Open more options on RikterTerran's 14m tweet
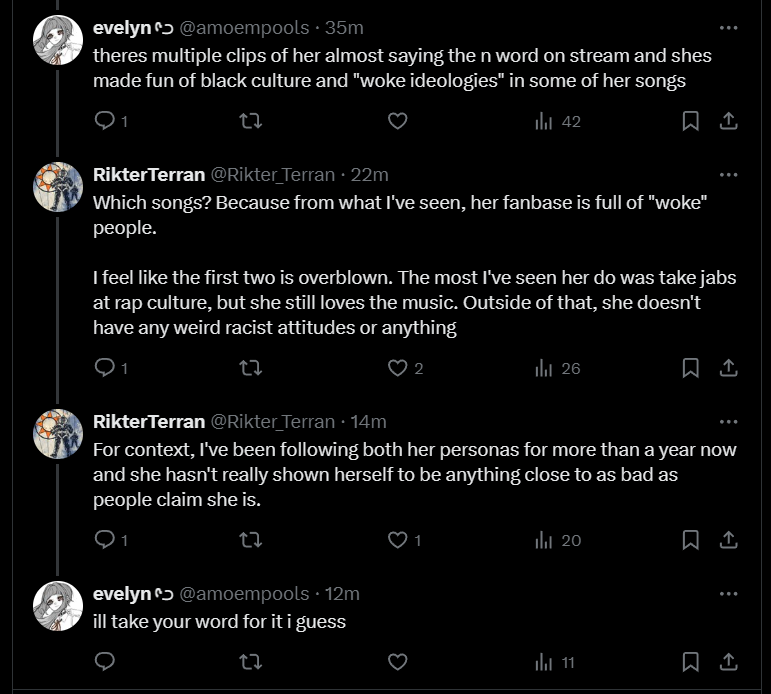Image resolution: width=771 pixels, height=694 pixels. [729, 421]
